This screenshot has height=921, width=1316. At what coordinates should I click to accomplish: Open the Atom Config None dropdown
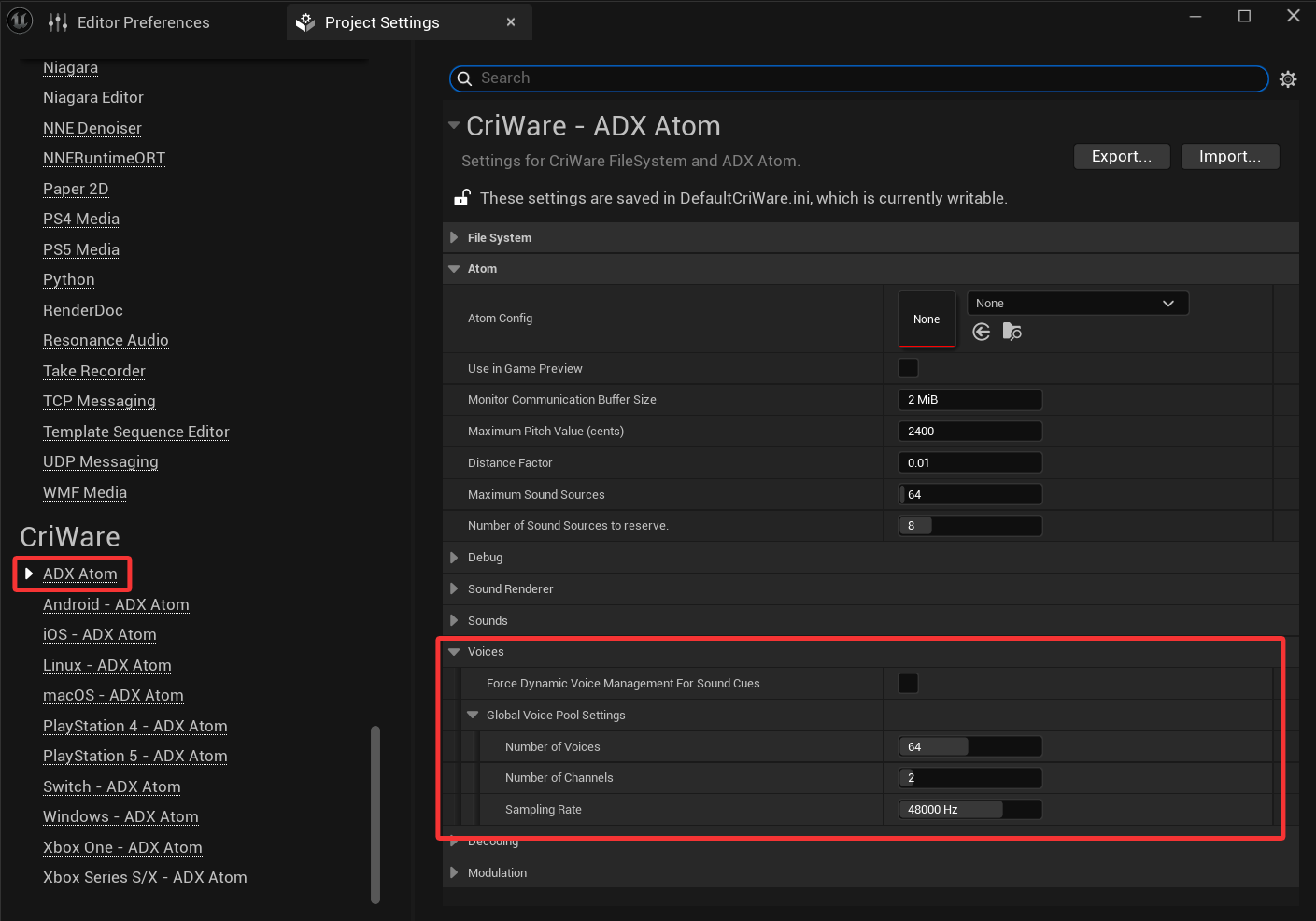tap(1078, 304)
